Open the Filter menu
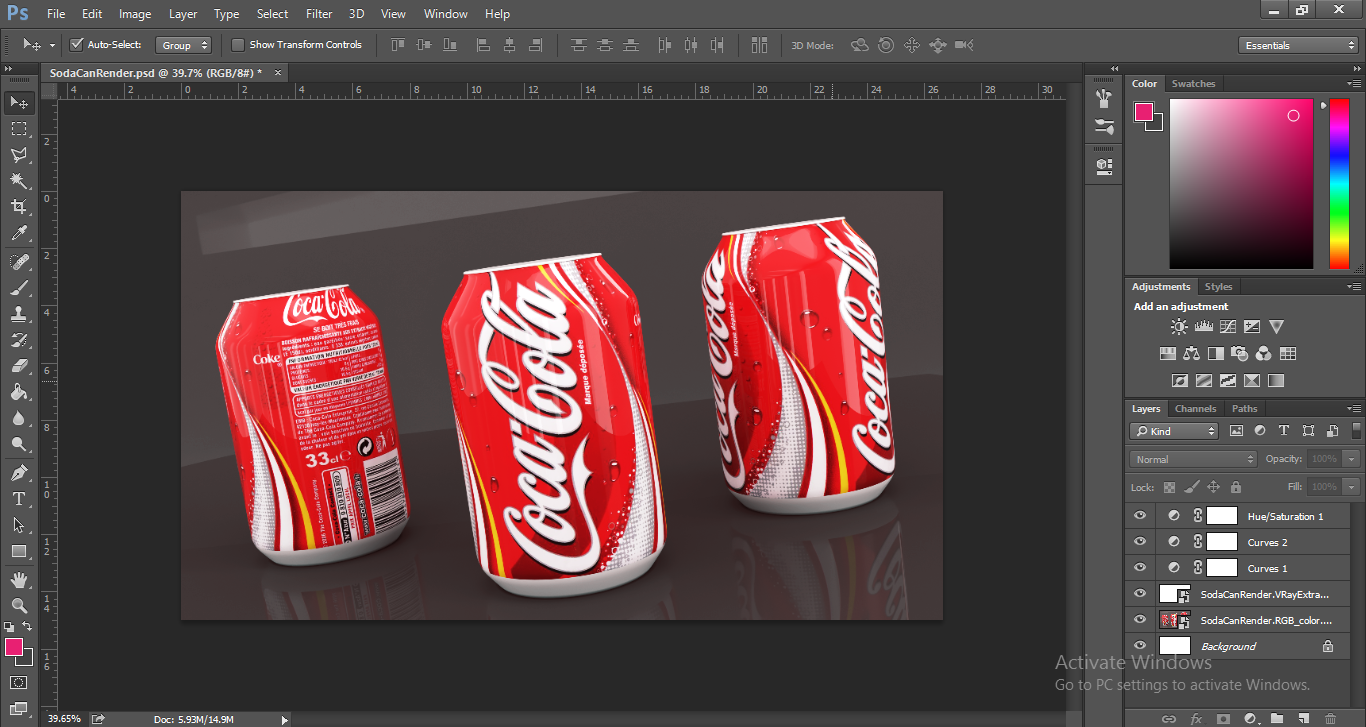1366x727 pixels. tap(319, 14)
